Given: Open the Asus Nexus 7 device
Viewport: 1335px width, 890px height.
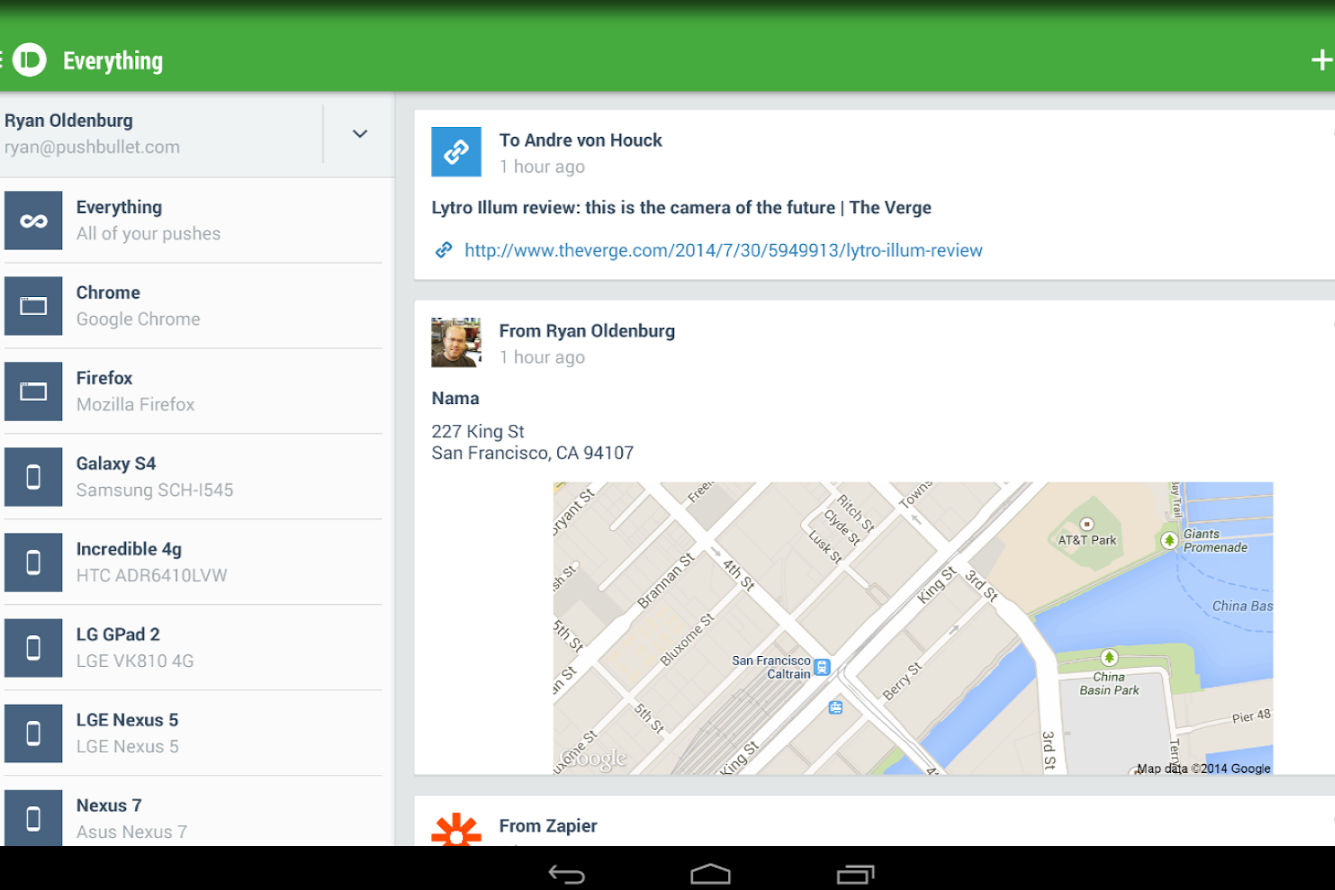Looking at the screenshot, I should click(193, 818).
